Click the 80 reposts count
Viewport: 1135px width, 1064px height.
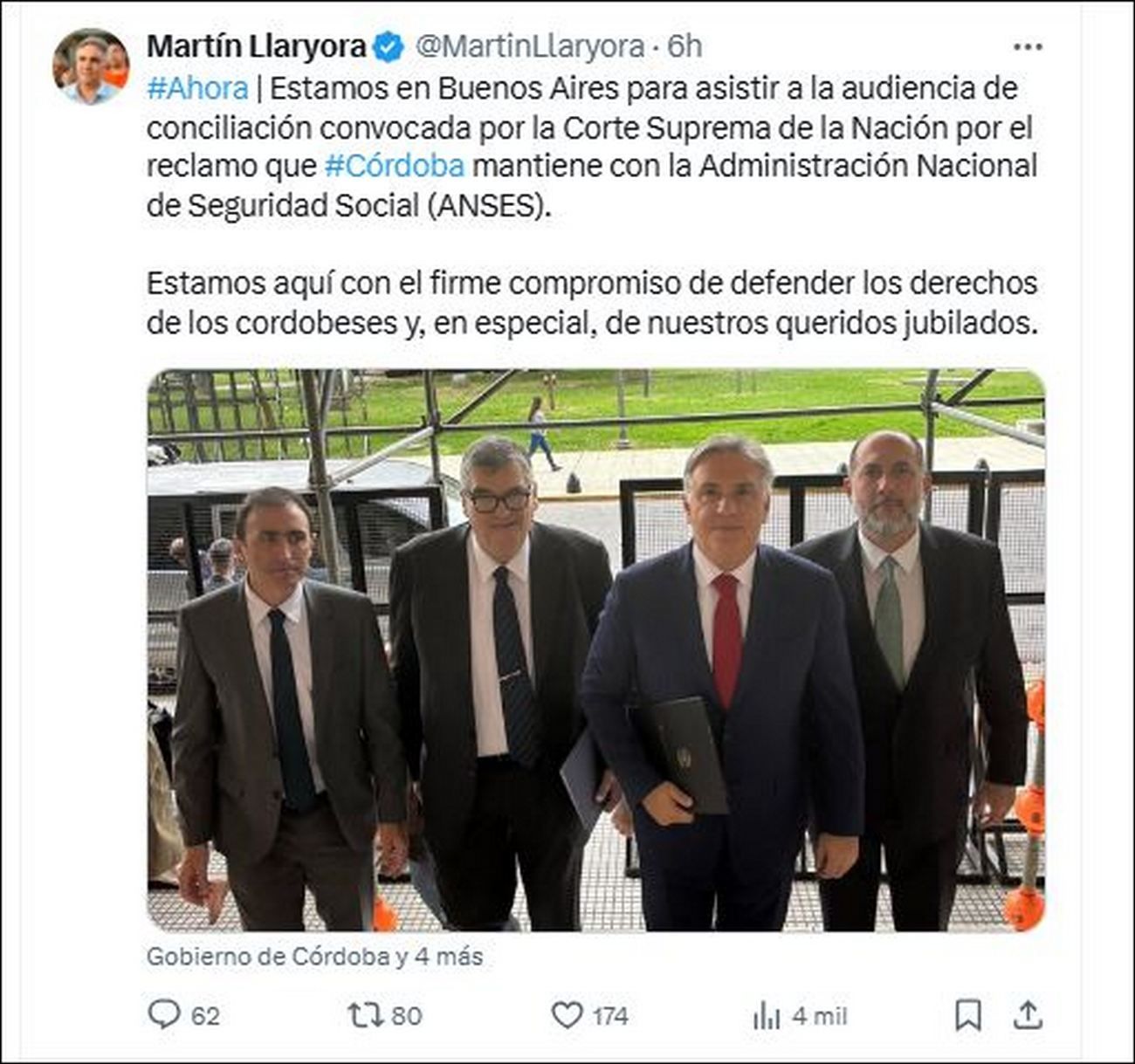(407, 1015)
